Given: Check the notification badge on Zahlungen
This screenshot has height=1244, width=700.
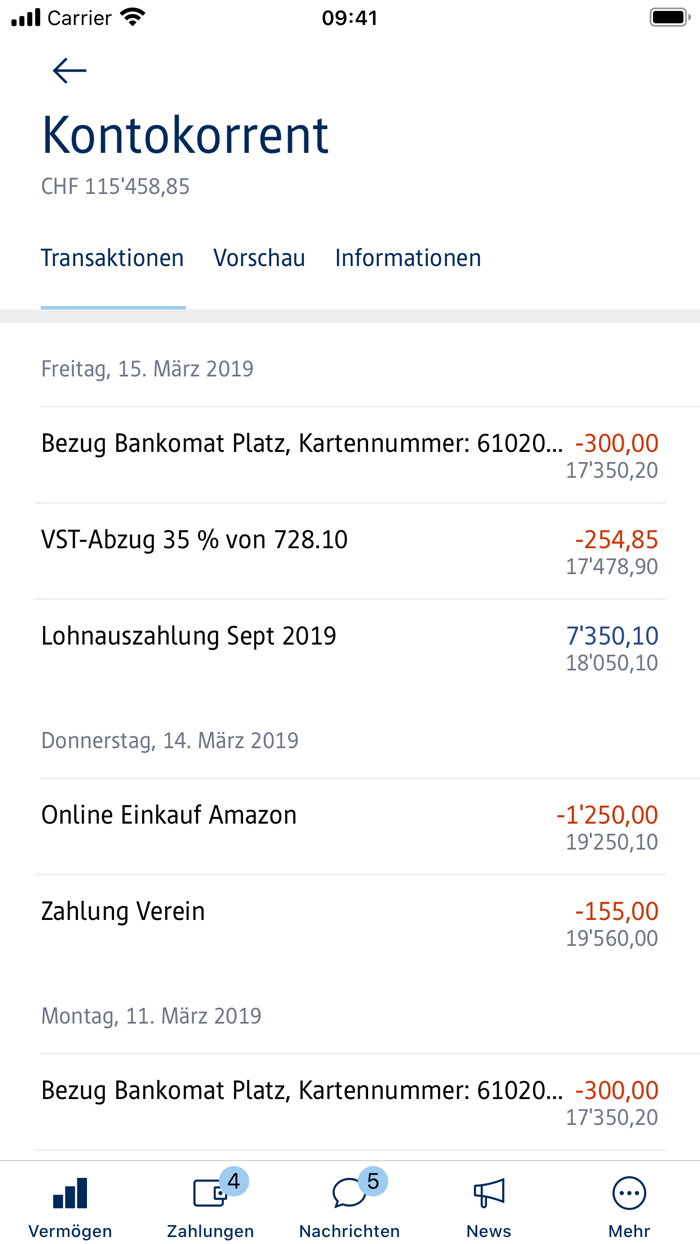Looking at the screenshot, I should 233,1182.
